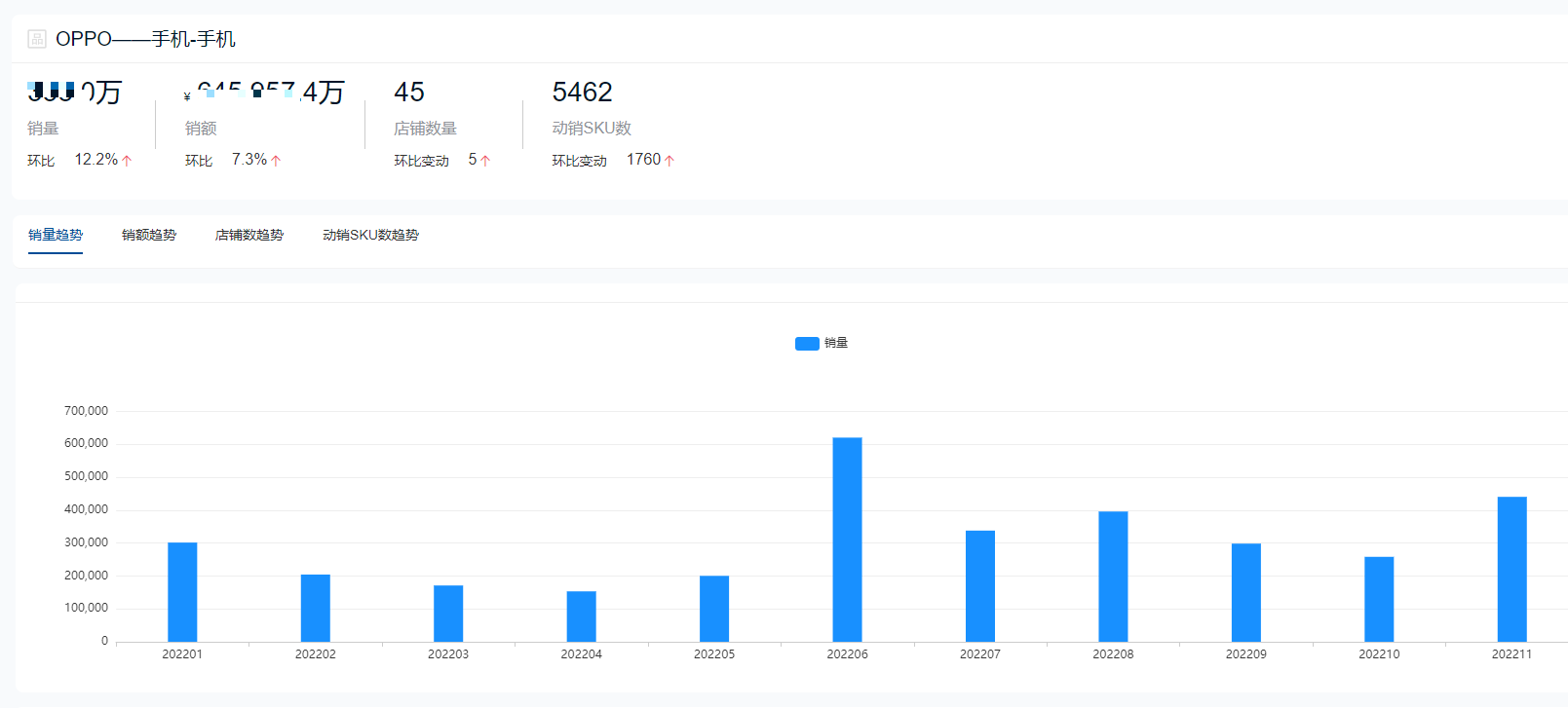Toggle the 销量 legend series
1568x708 pixels.
[821, 343]
